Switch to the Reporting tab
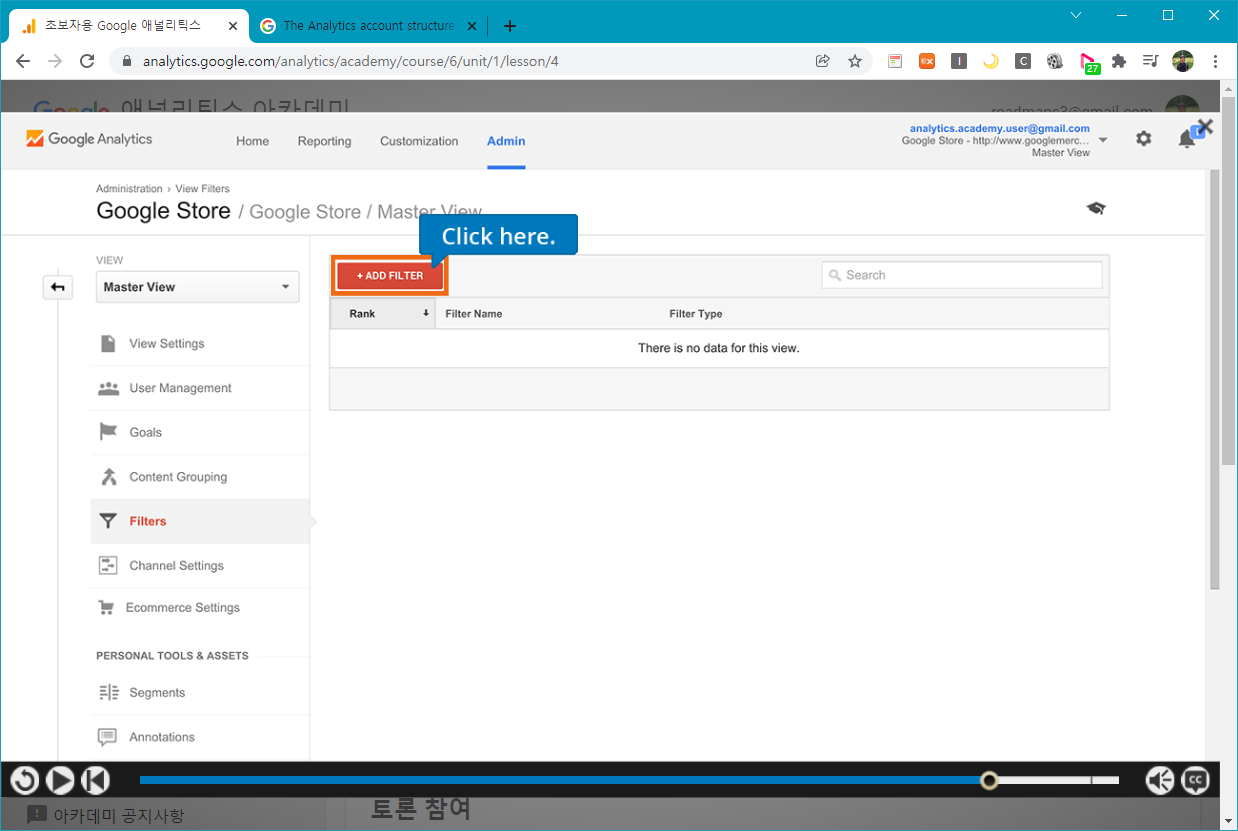The height and width of the screenshot is (831, 1238). [x=324, y=141]
